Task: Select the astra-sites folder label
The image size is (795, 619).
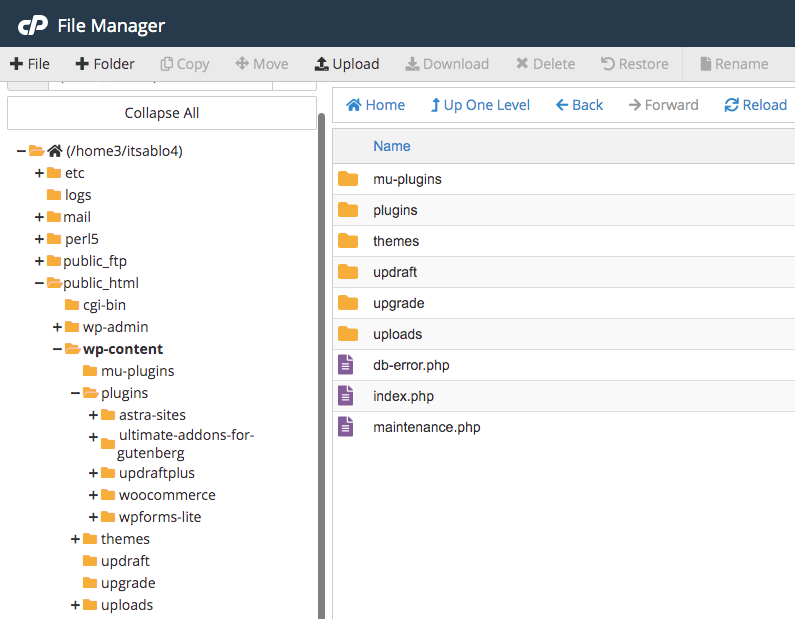Action: click(x=152, y=415)
